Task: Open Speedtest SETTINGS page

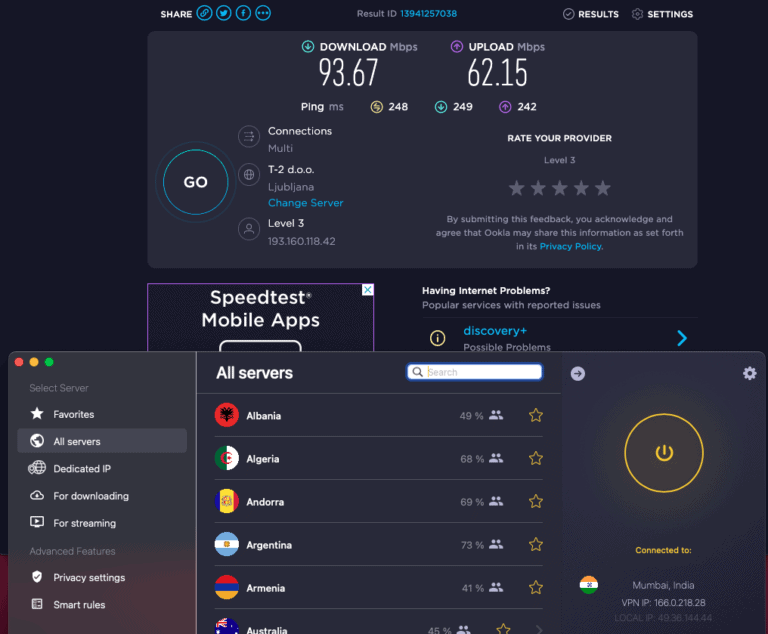Action: 662,14
